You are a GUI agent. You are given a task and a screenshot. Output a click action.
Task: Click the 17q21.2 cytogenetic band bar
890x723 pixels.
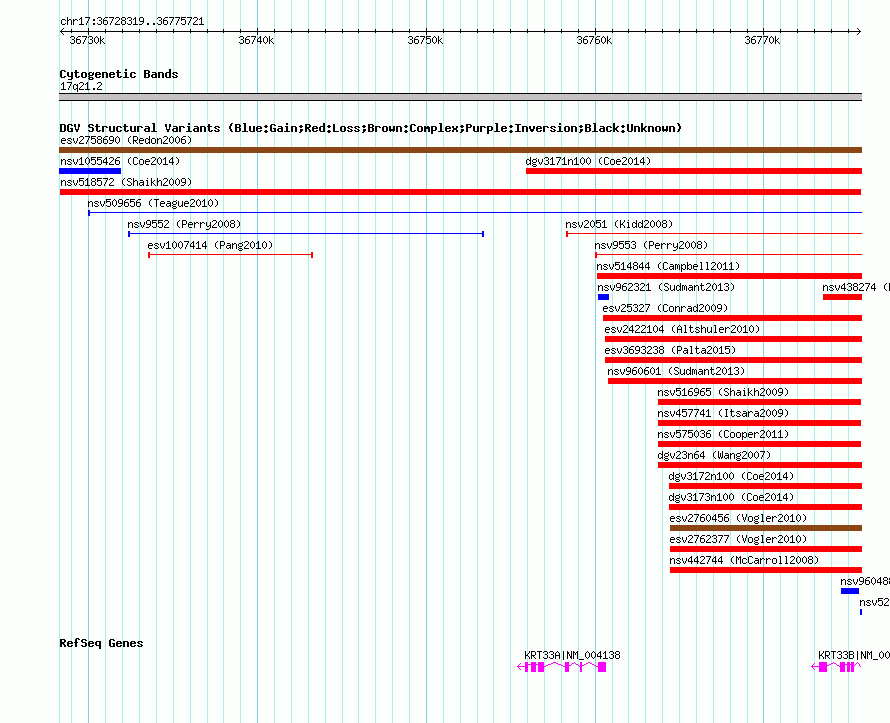(460, 97)
